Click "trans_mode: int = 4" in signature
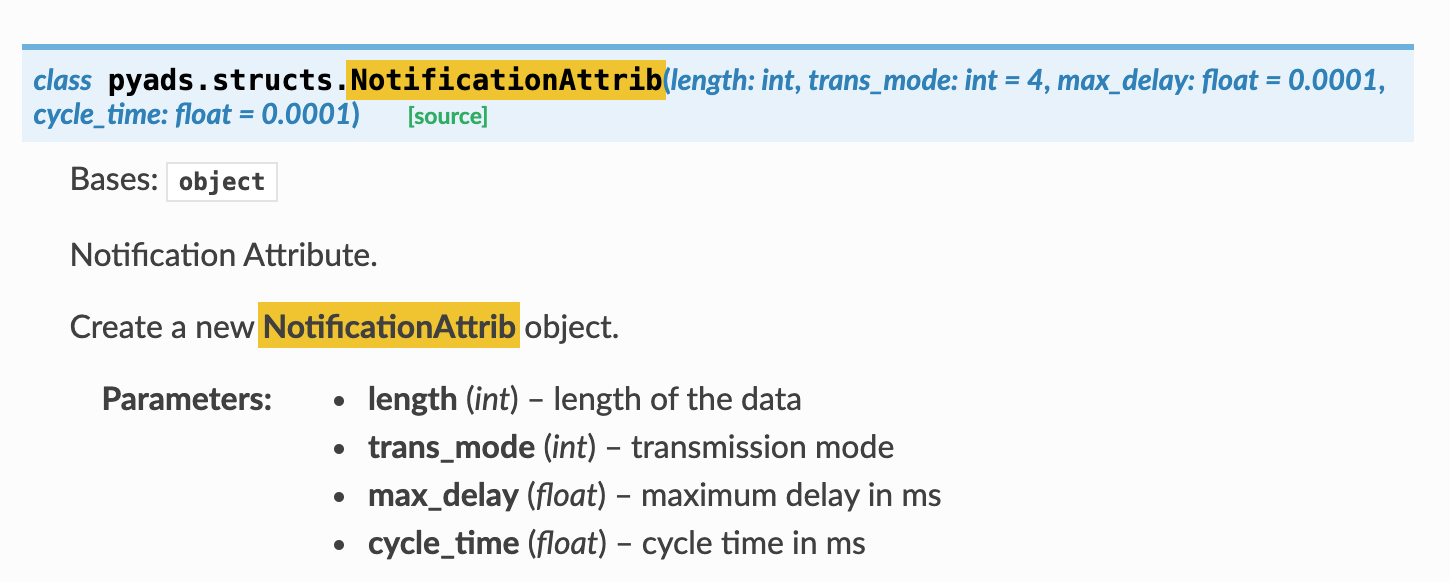This screenshot has height=582, width=1450. click(926, 80)
